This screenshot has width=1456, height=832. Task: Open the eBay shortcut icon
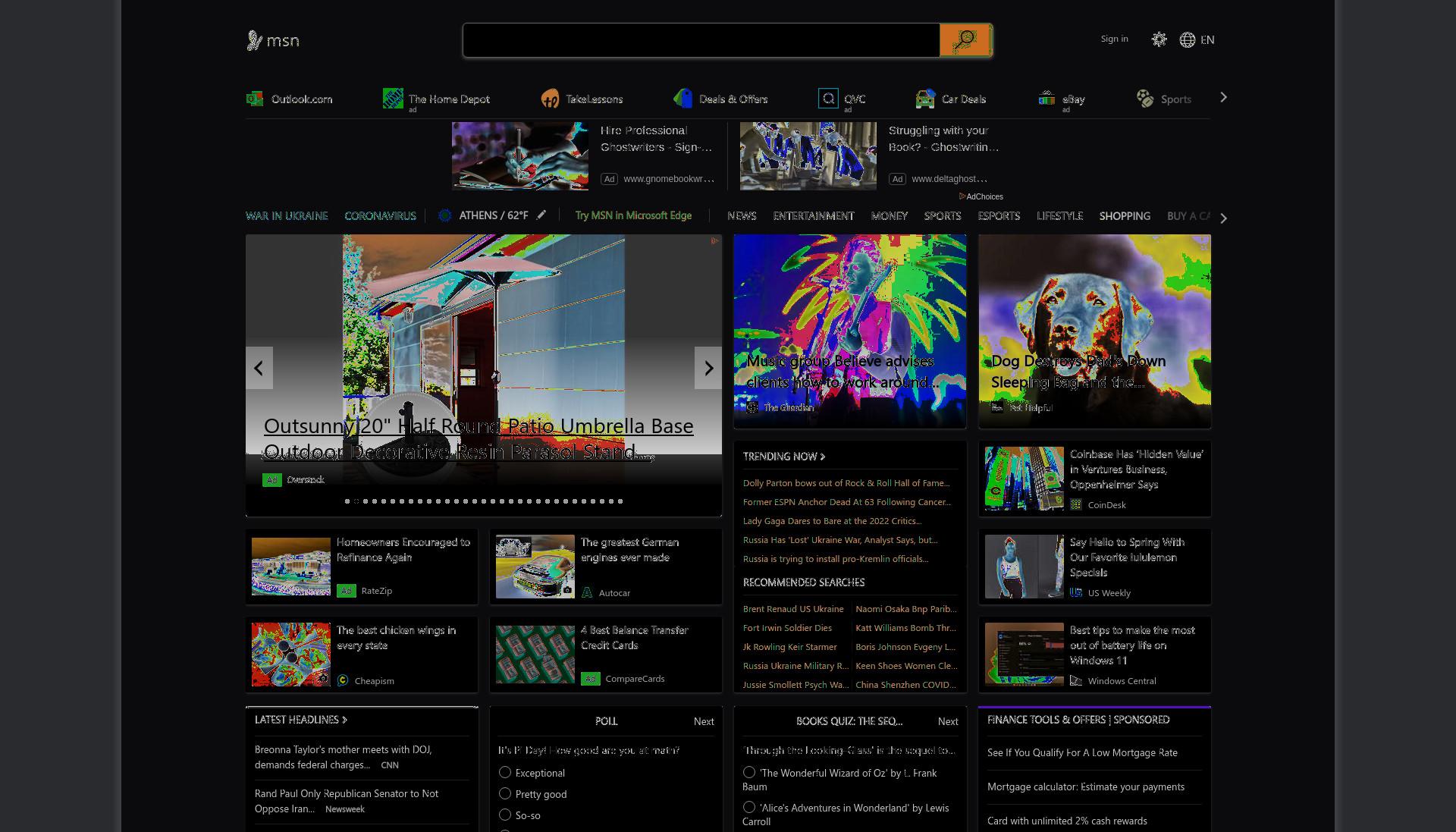(x=1046, y=99)
